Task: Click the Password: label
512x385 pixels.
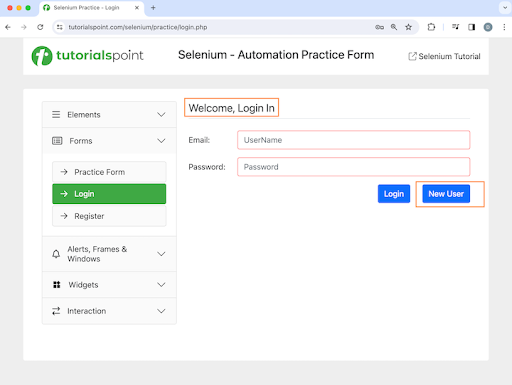Action: pyautogui.click(x=207, y=167)
